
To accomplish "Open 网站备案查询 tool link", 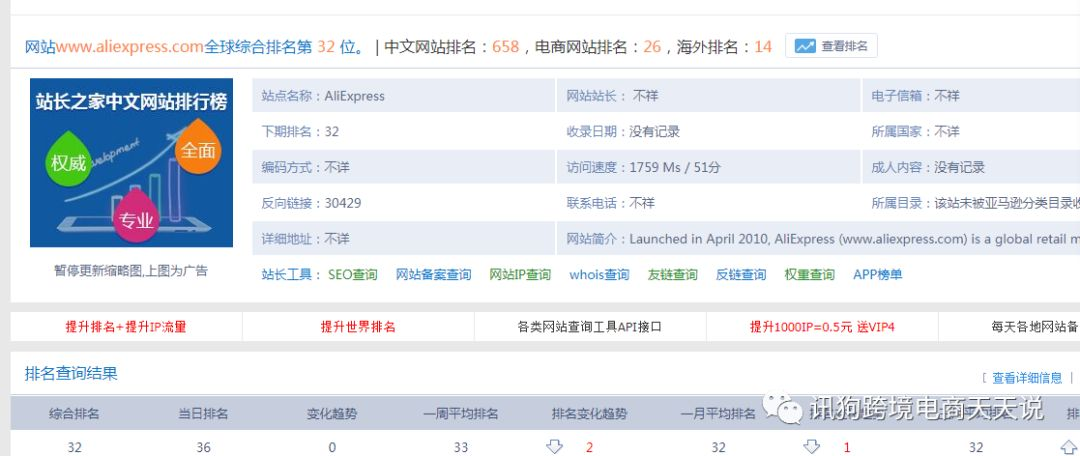I will coord(433,274).
